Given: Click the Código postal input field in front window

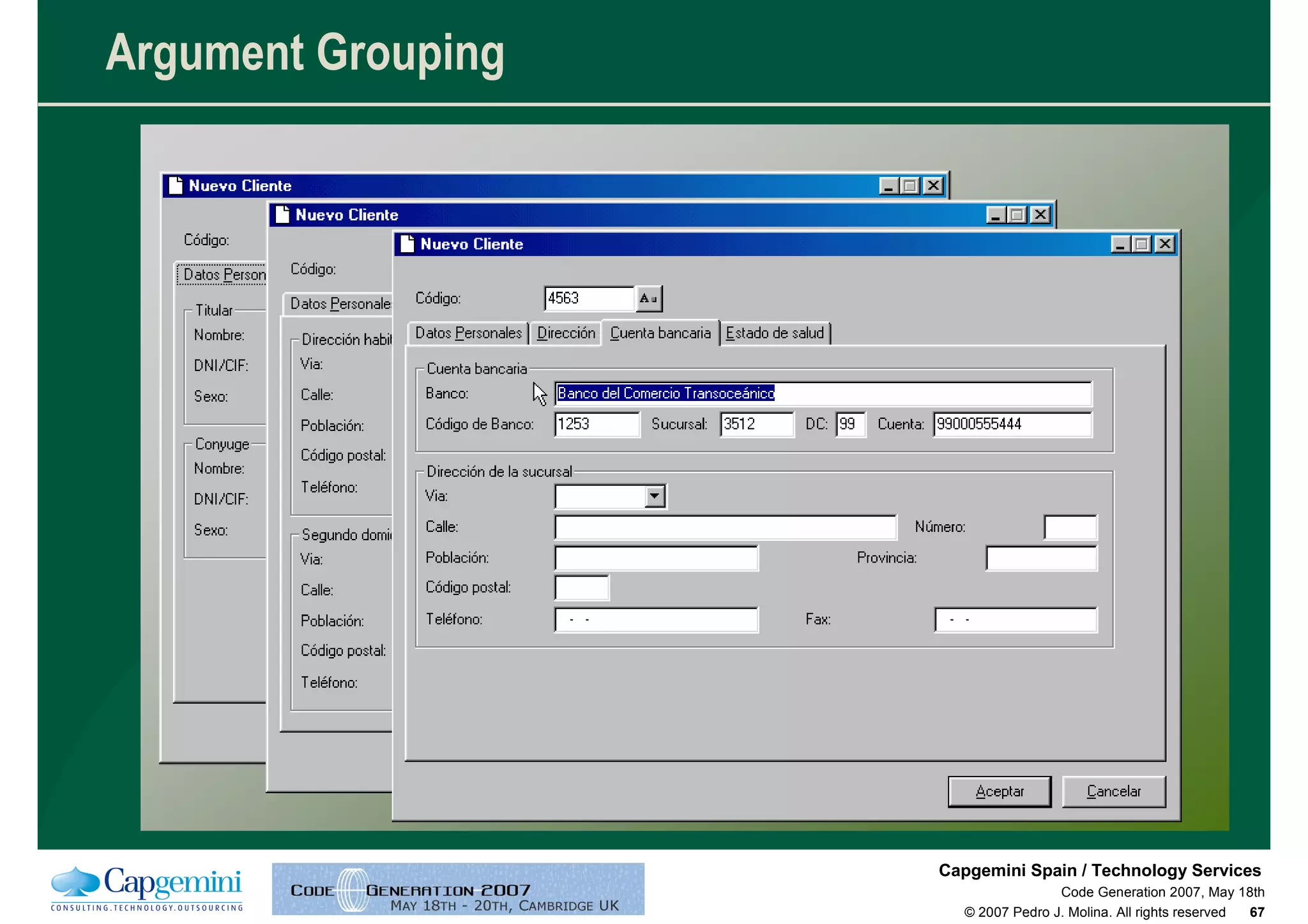Looking at the screenshot, I should tap(582, 588).
